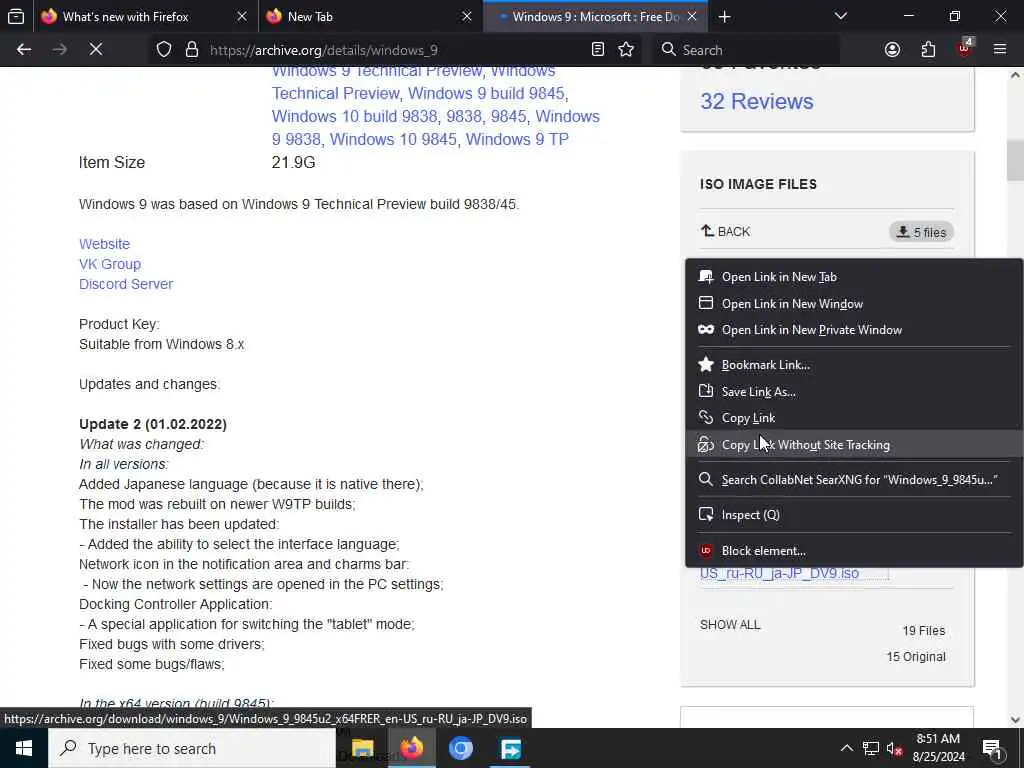
Task: Open File Explorer from the taskbar
Action: click(x=362, y=748)
